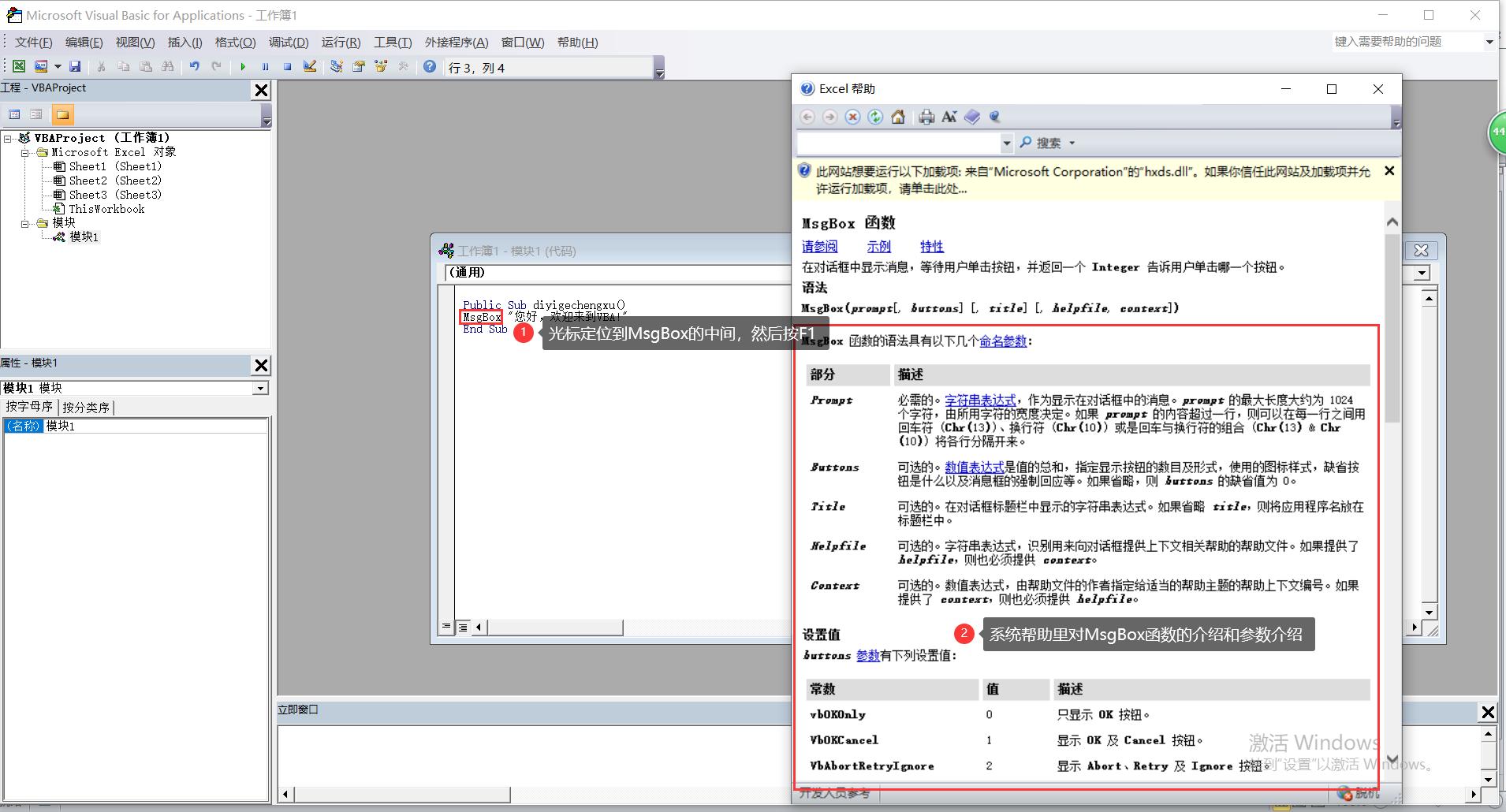Screen dimensions: 1506x812
Task: Print the help topic using printer icon
Action: (926, 117)
